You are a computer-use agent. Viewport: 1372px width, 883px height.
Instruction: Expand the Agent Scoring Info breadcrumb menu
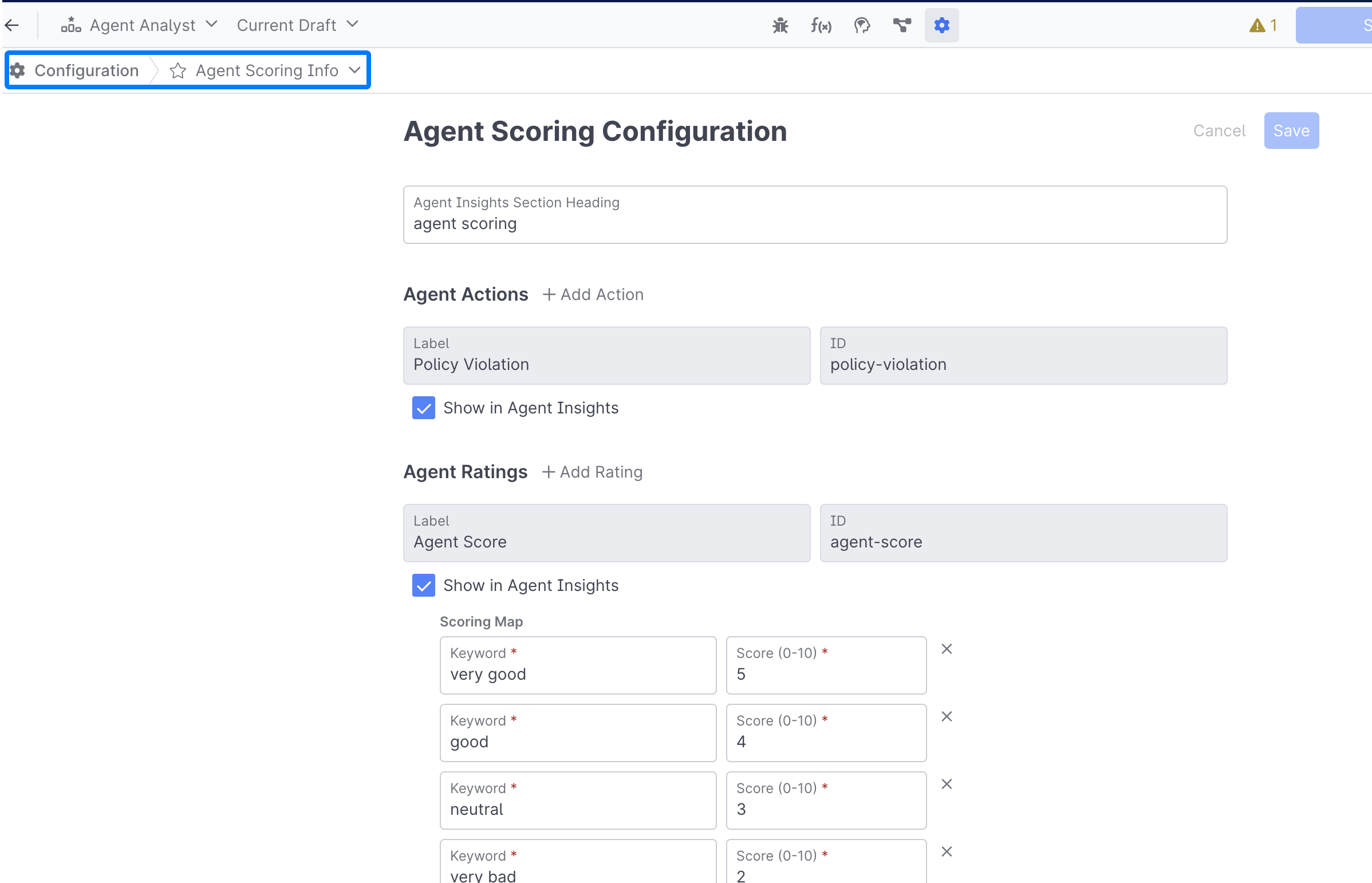(x=354, y=70)
